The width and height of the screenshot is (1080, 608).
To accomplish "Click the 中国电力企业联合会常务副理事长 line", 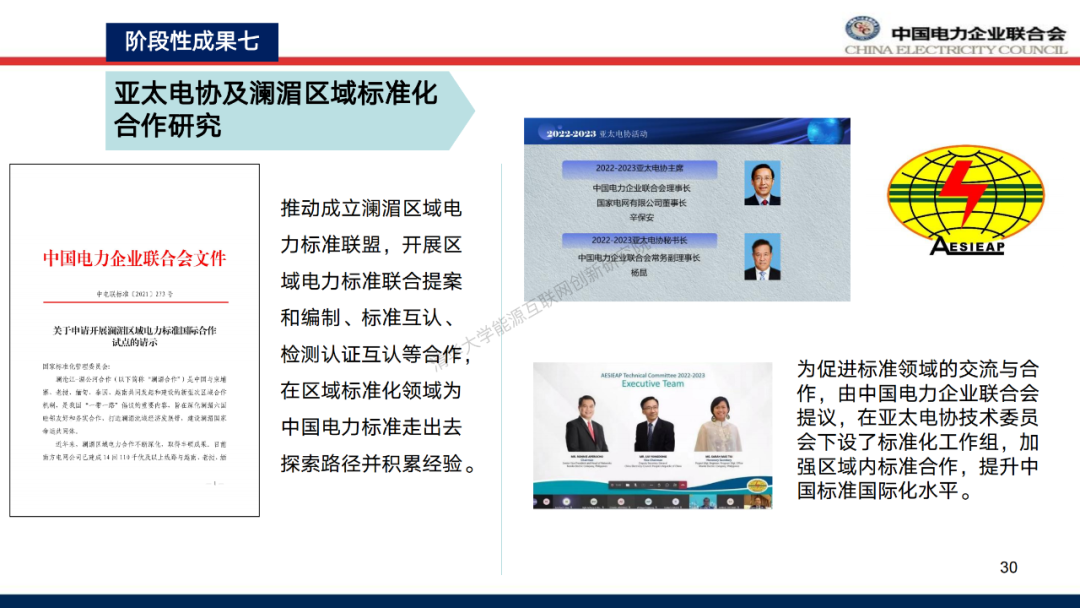I will click(639, 258).
